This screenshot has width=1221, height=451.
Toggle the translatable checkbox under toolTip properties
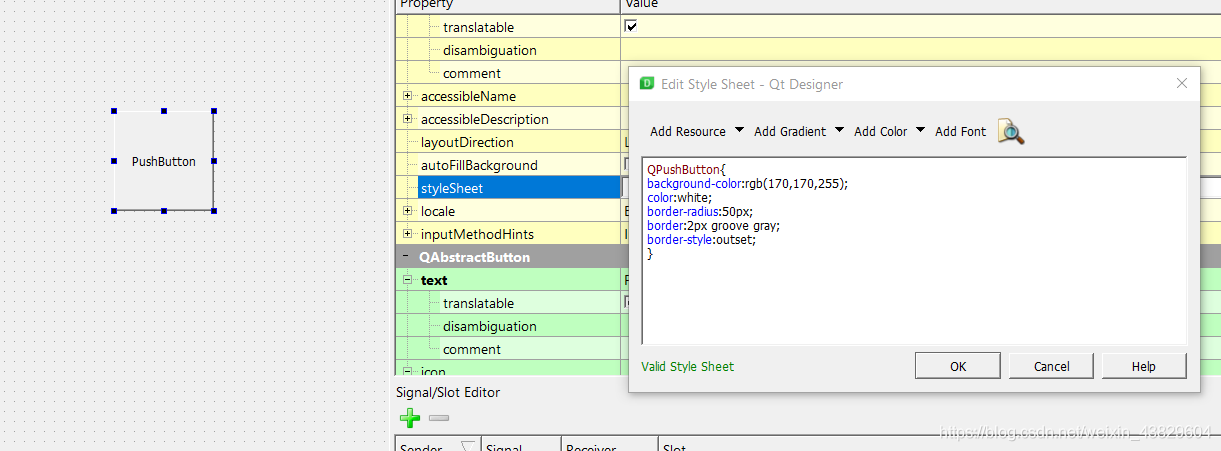pyautogui.click(x=631, y=27)
